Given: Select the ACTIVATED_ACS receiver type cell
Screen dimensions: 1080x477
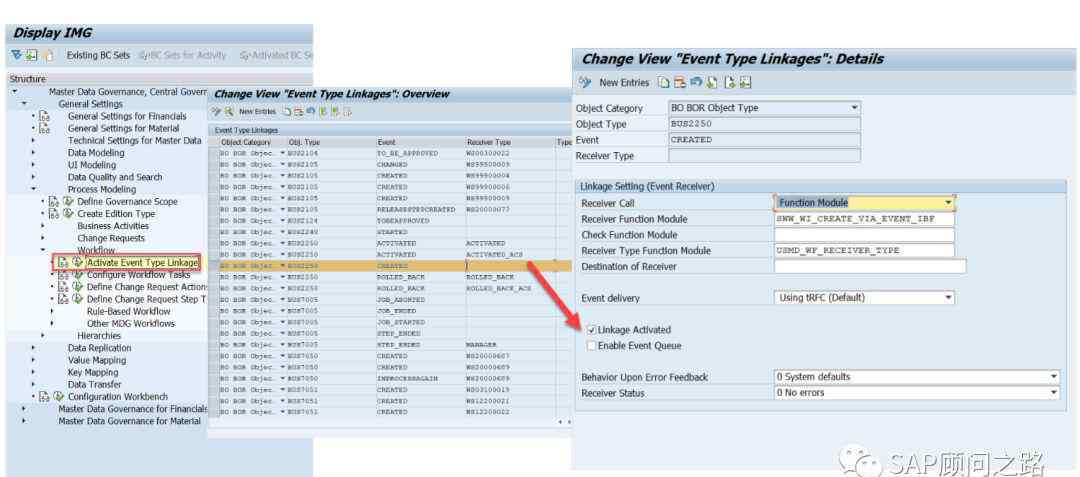Looking at the screenshot, I should pyautogui.click(x=510, y=255).
